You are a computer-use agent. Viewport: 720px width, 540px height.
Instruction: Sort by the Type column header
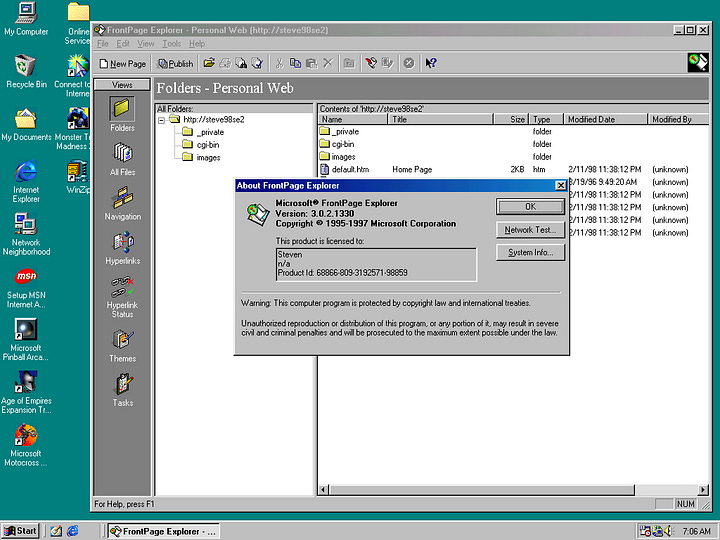546,119
